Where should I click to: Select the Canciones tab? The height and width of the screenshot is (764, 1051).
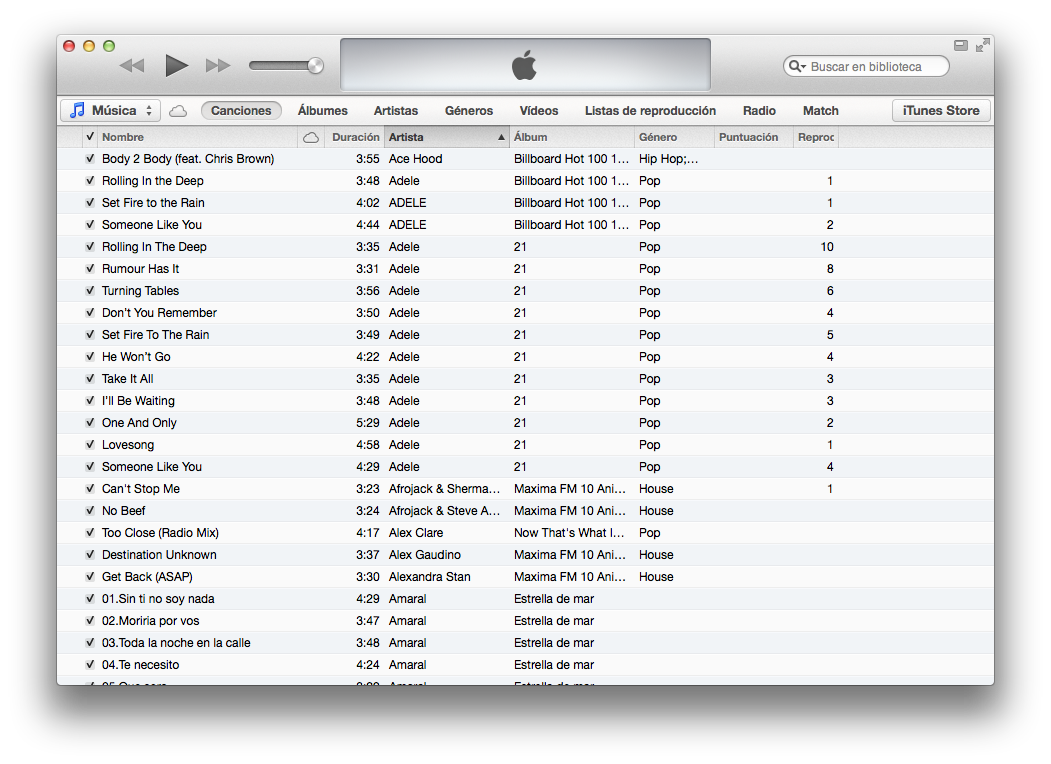tap(241, 111)
